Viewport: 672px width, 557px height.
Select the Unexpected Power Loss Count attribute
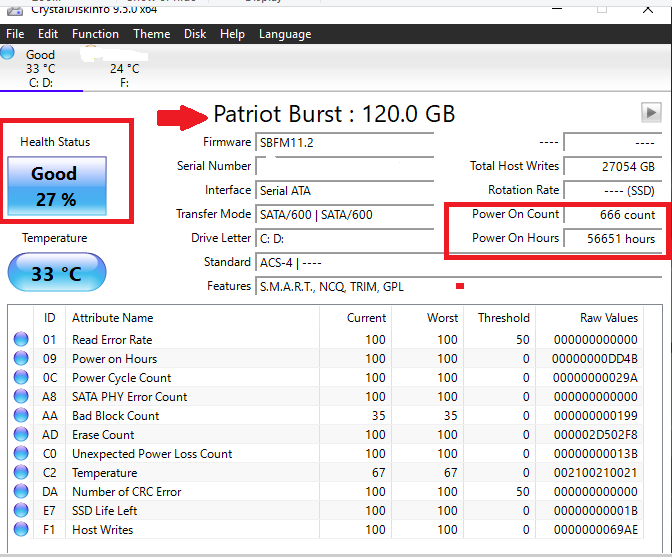[x=152, y=454]
